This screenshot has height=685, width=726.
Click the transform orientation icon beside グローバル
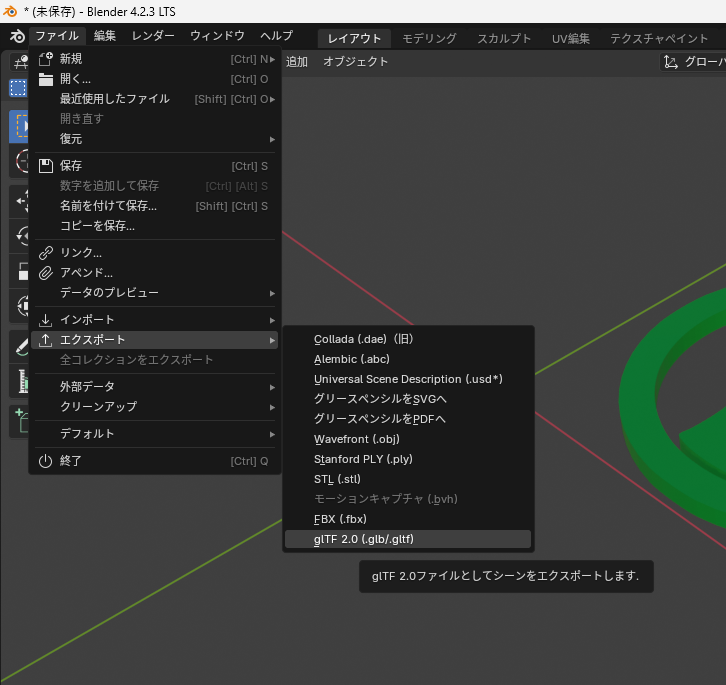(670, 62)
